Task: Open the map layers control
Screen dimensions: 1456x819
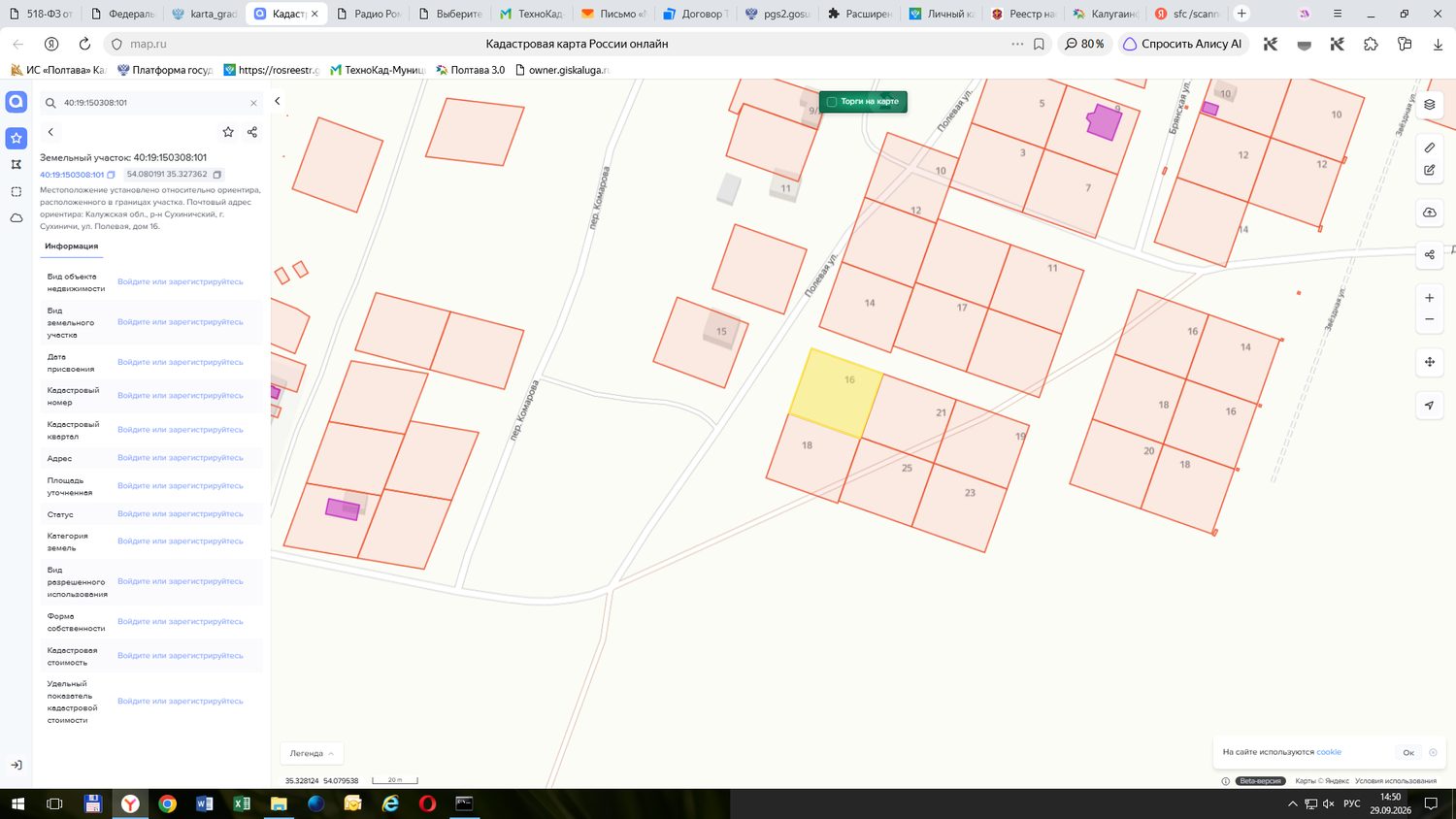Action: coord(1430,105)
